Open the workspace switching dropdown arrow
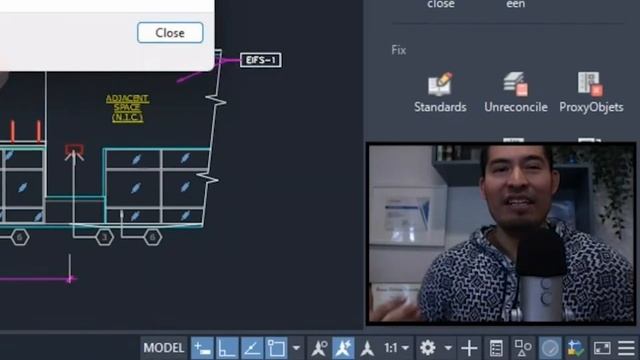Screen dimensions: 640x360 (x=448, y=348)
